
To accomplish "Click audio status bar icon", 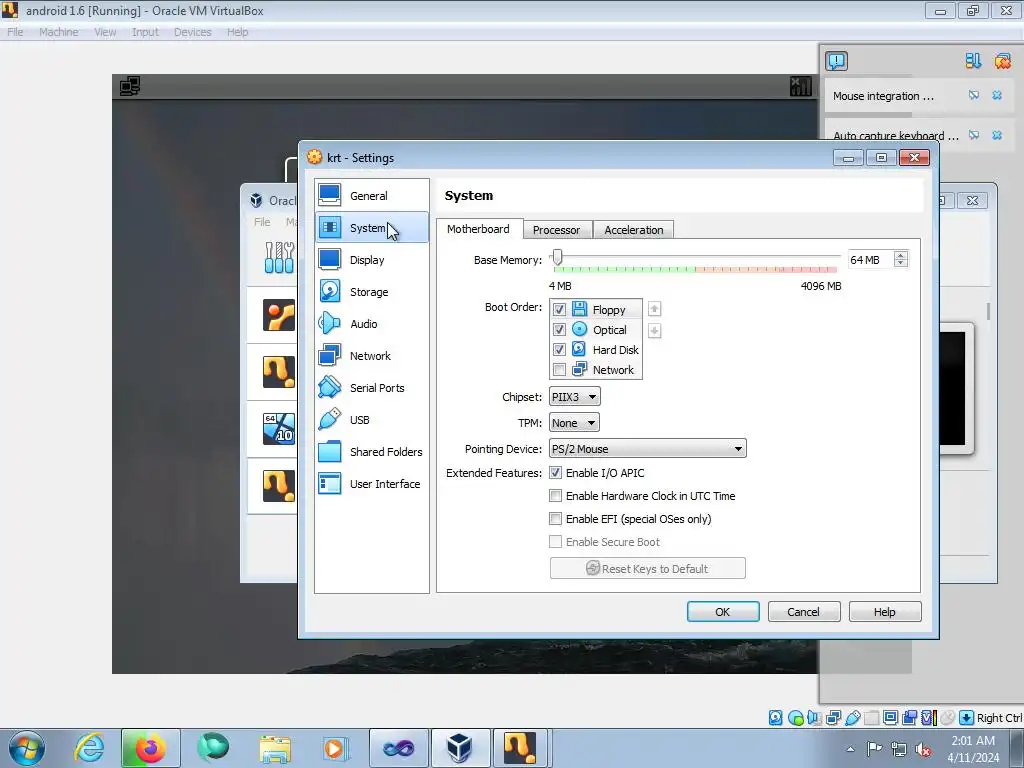I will pos(814,718).
